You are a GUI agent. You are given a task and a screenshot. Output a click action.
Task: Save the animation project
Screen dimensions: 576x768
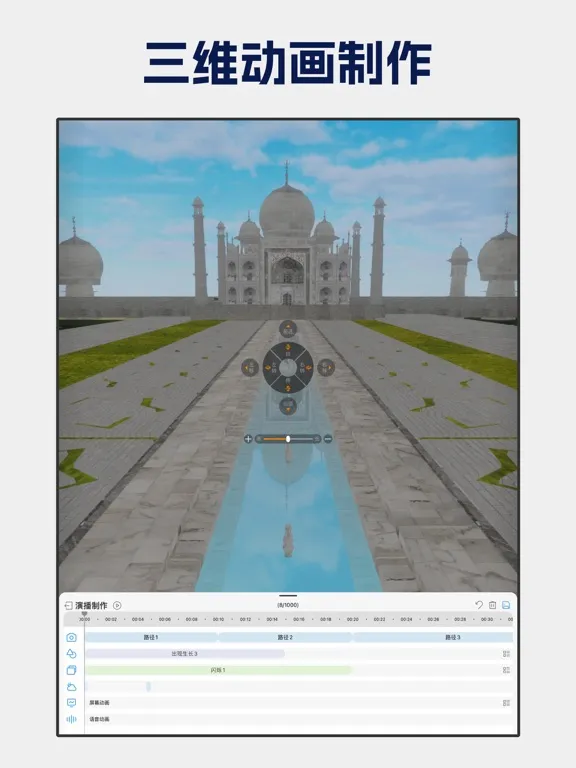click(x=506, y=605)
